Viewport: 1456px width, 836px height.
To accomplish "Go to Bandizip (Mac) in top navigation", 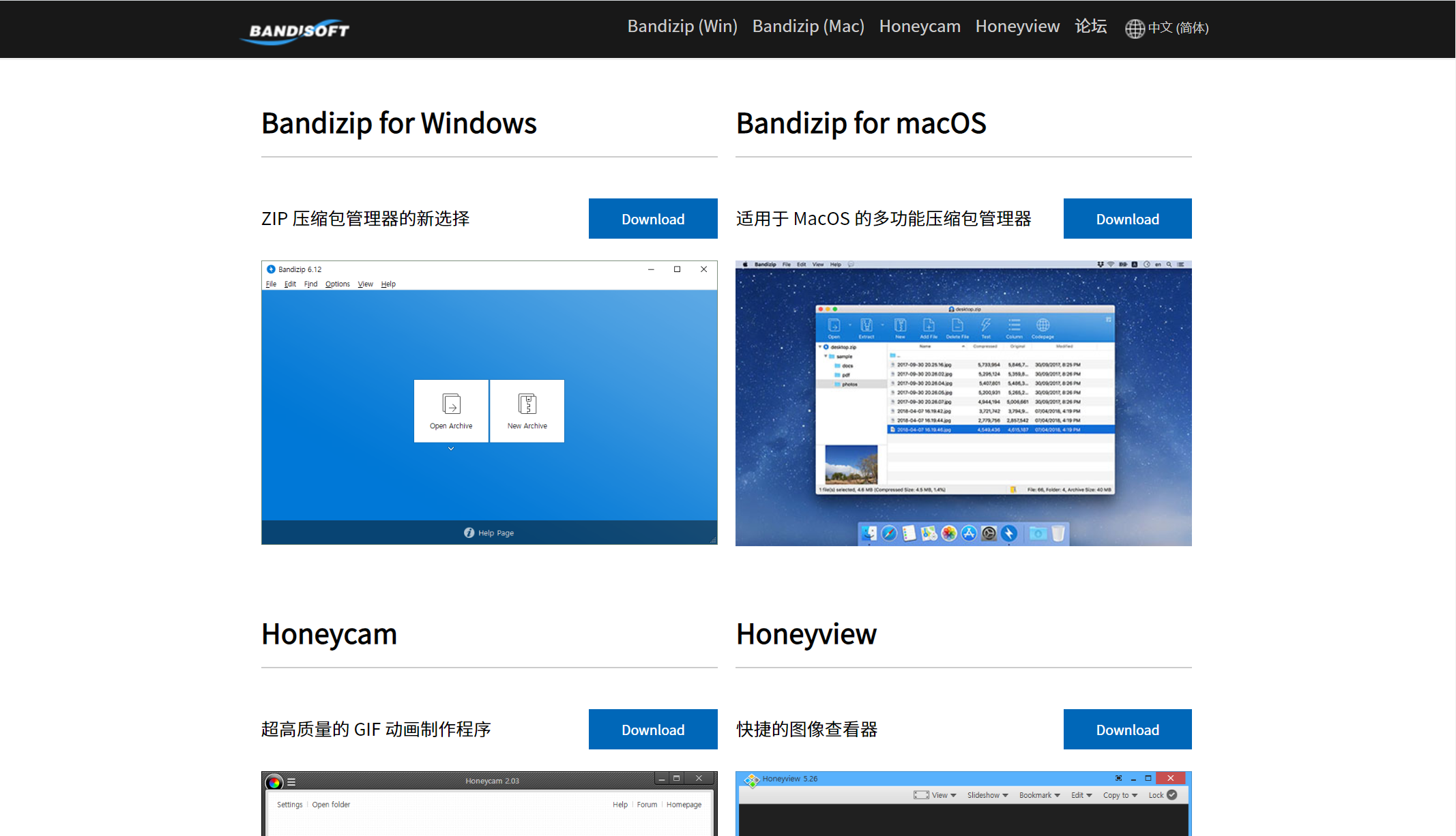I will click(808, 26).
